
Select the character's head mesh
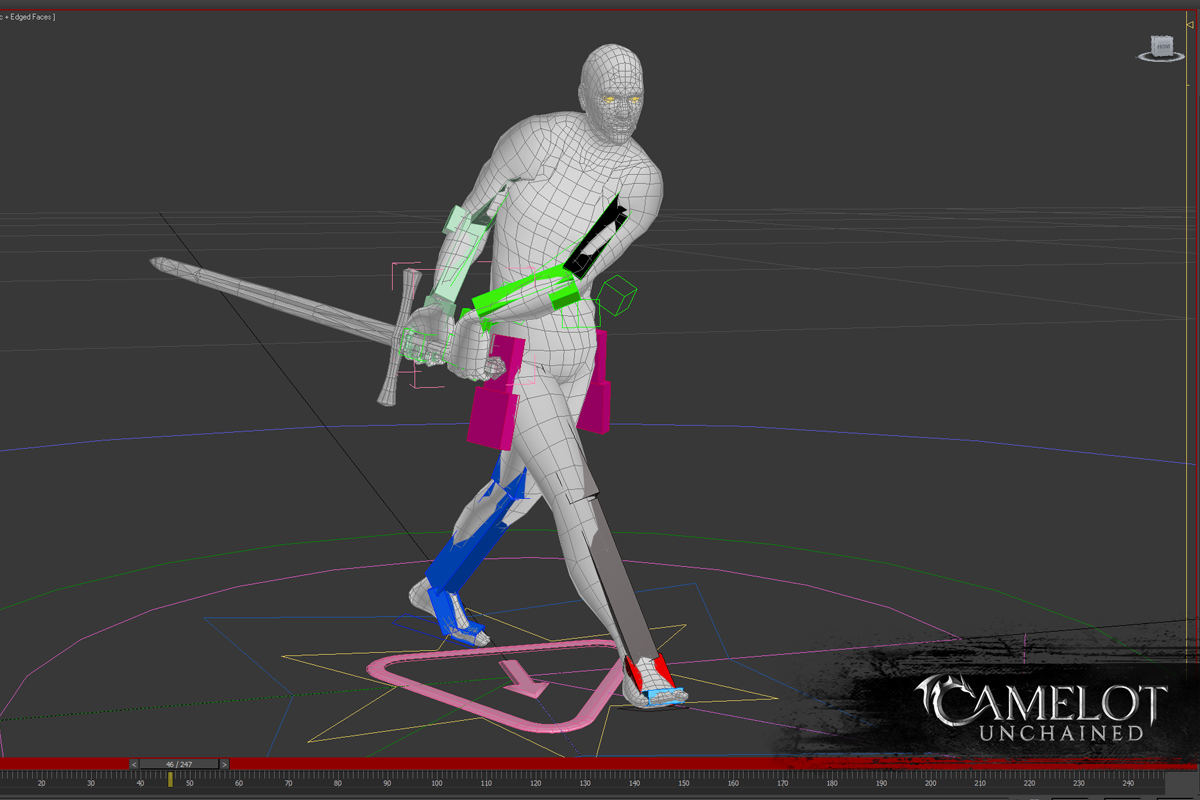tap(612, 88)
